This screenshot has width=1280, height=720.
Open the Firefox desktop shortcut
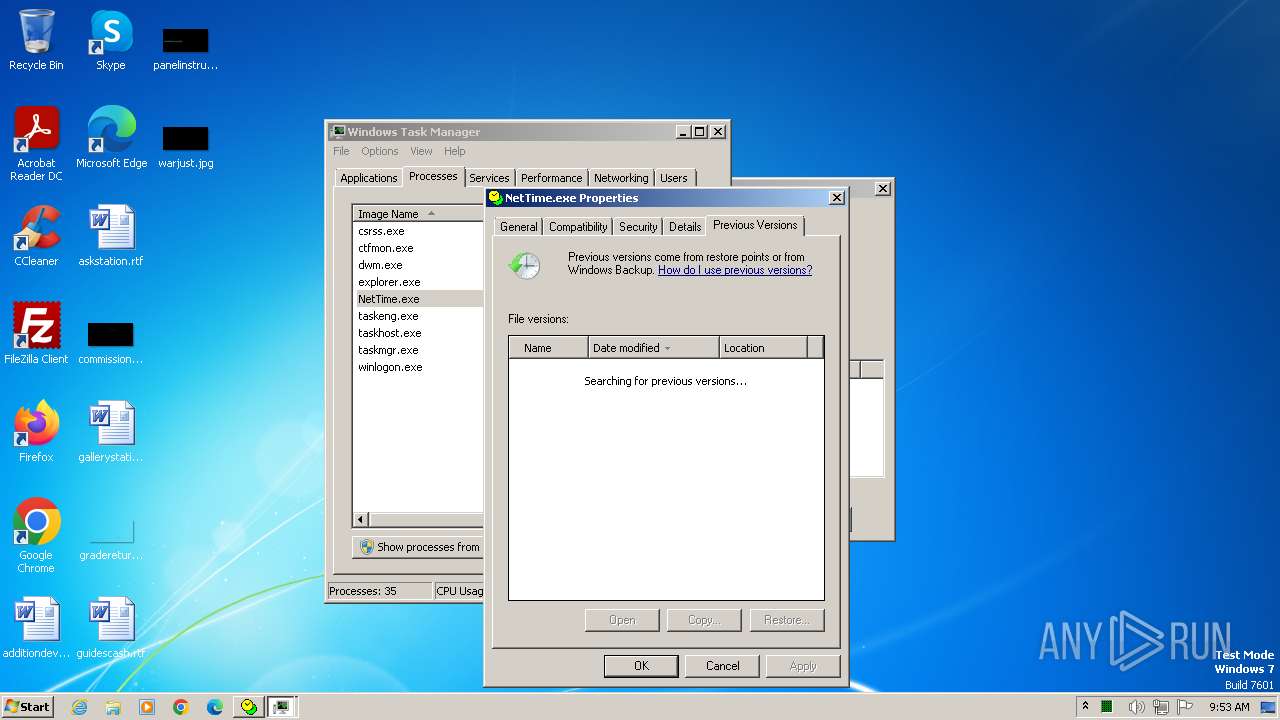point(36,431)
